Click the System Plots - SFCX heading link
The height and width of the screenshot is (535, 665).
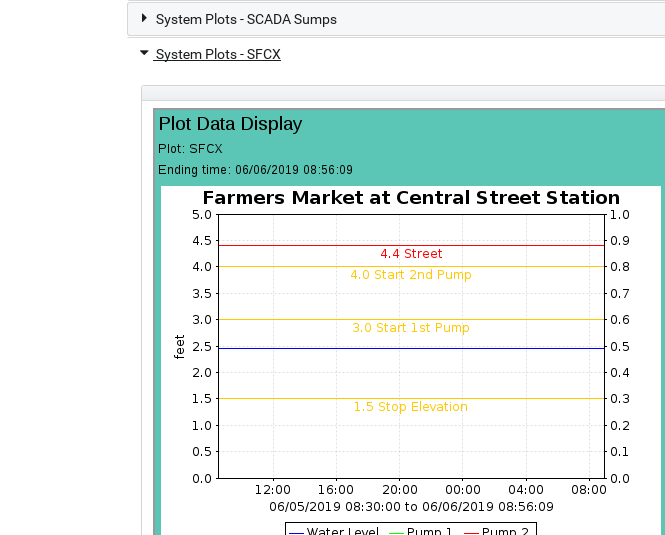coord(218,54)
